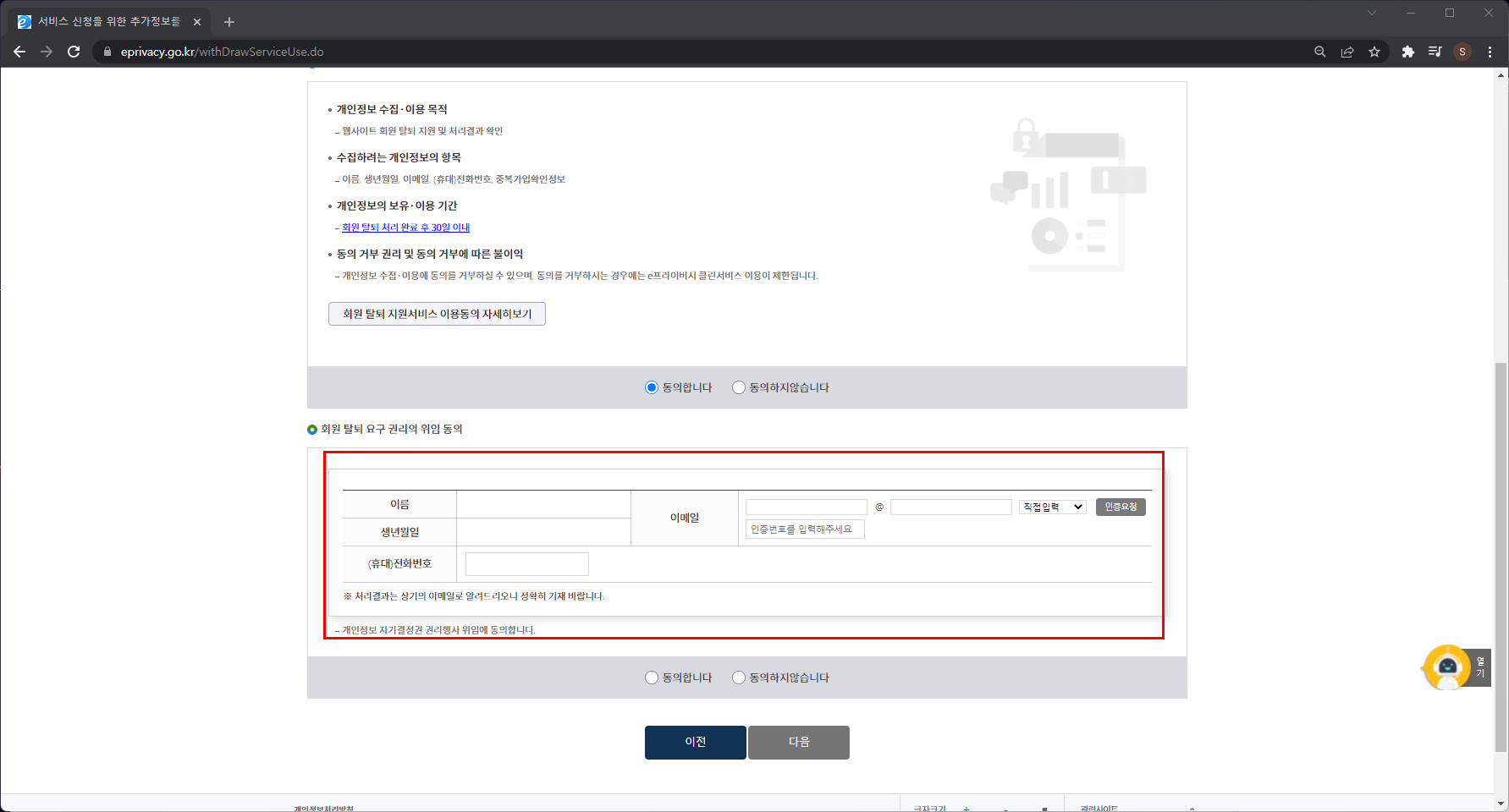The image size is (1509, 812).
Task: Click 회원 탈퇴 지원서비스 이용동의 자세히보기 button
Action: (437, 314)
